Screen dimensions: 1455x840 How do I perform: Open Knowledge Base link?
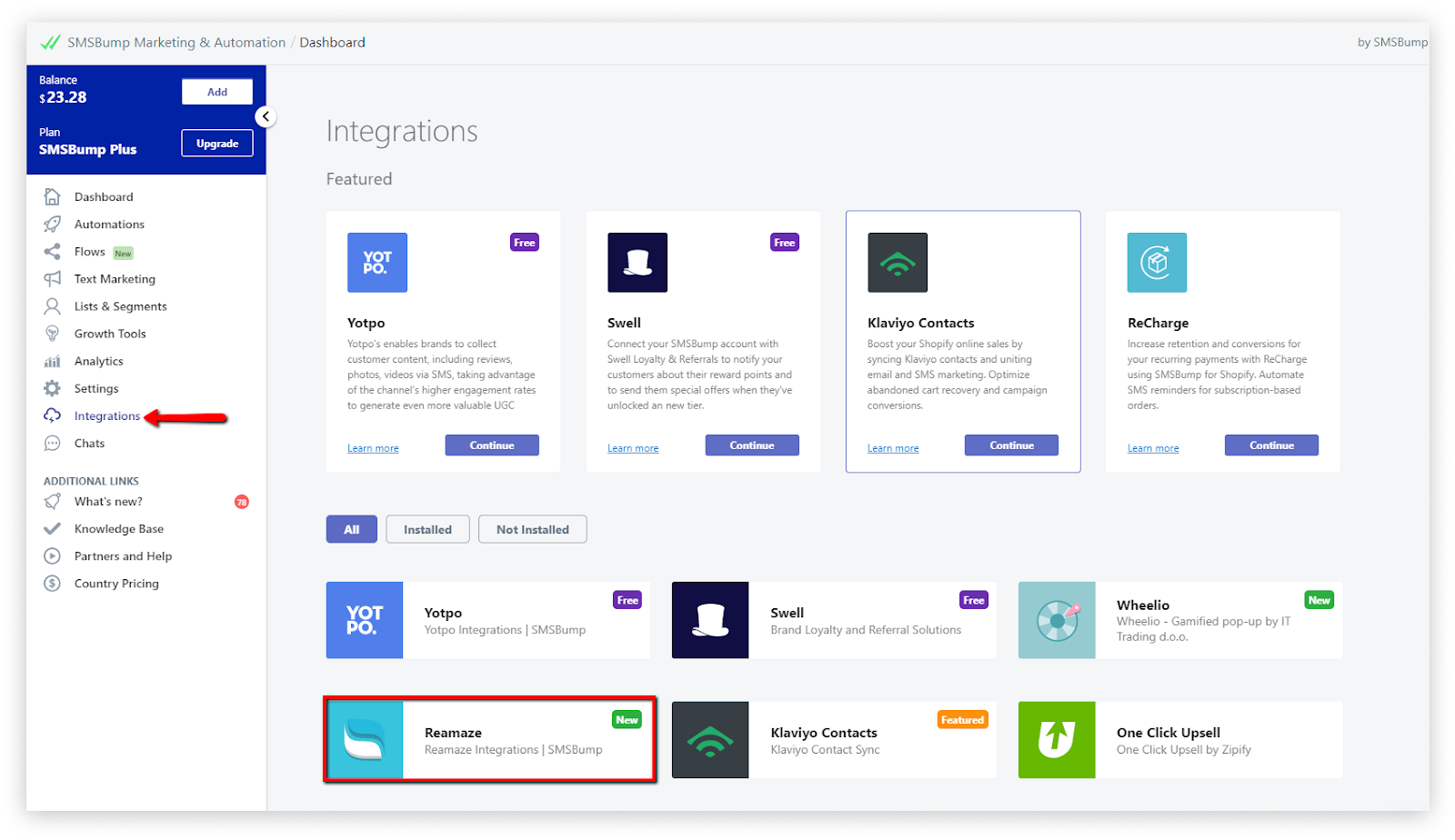click(x=119, y=528)
